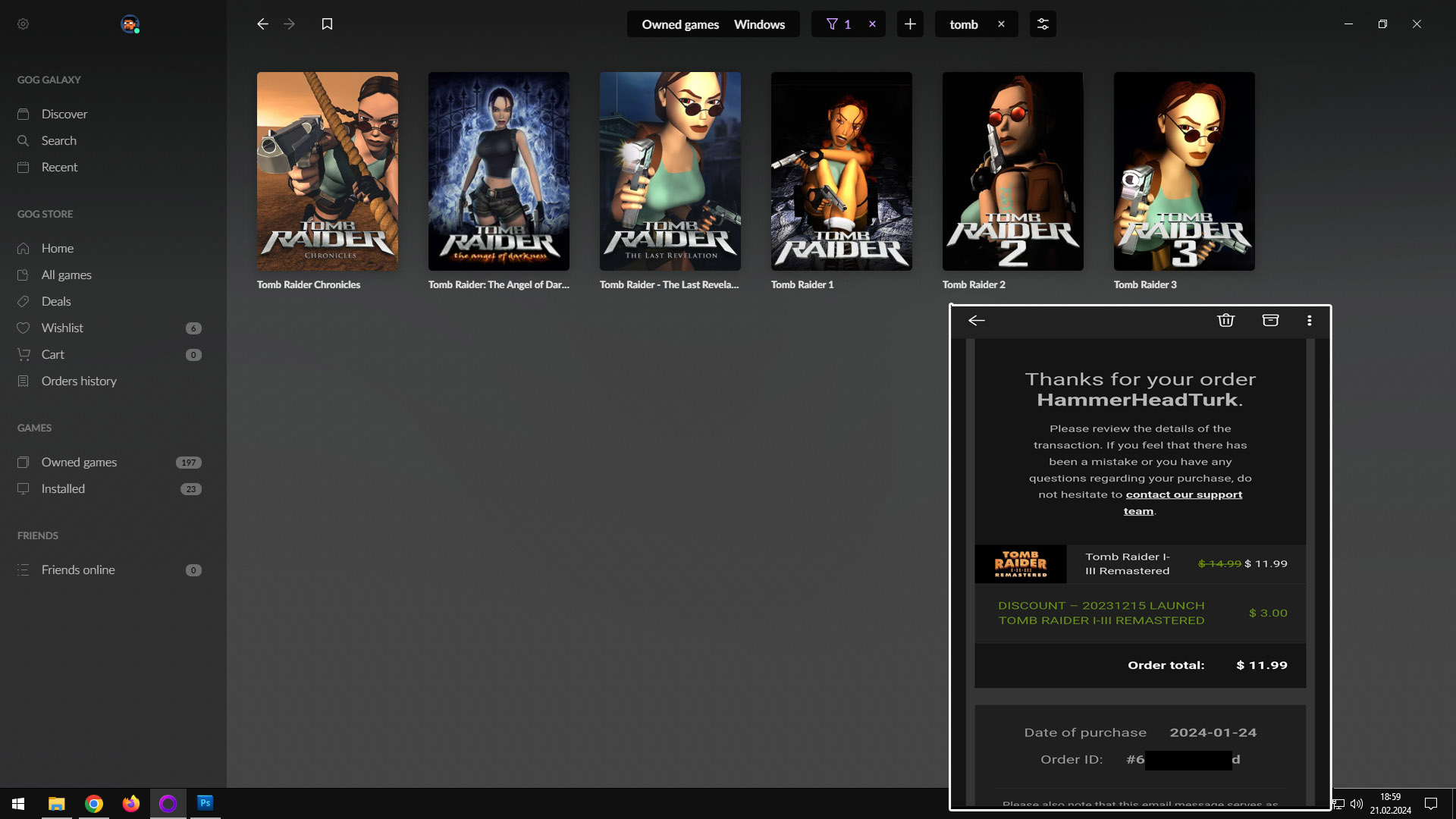Archive the order email
Image resolution: width=1456 pixels, height=819 pixels.
pyautogui.click(x=1270, y=321)
